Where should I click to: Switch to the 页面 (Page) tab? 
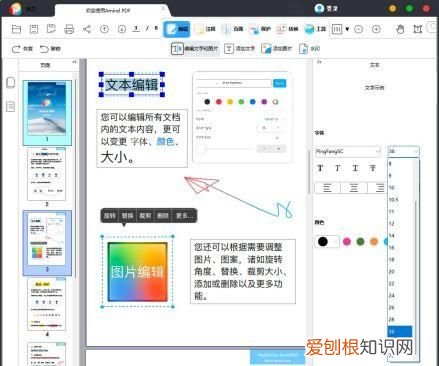tap(233, 29)
